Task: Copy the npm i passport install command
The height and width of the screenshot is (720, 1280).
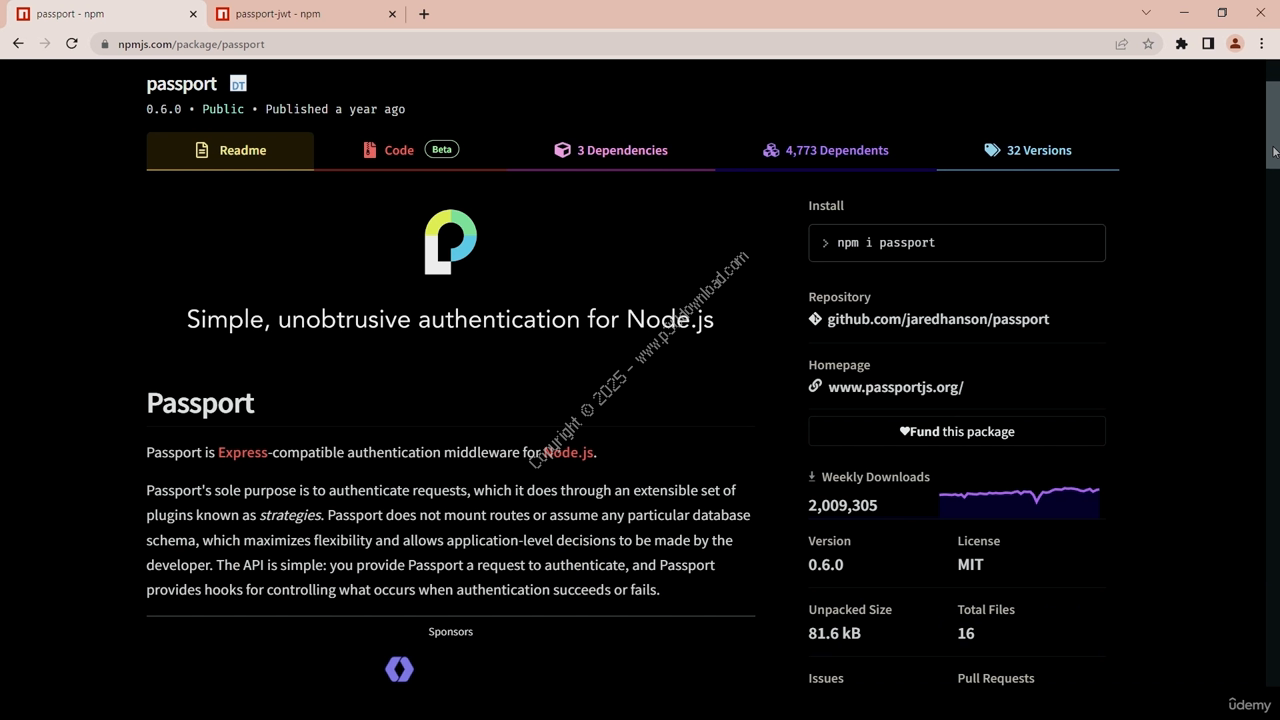Action: [x=957, y=243]
